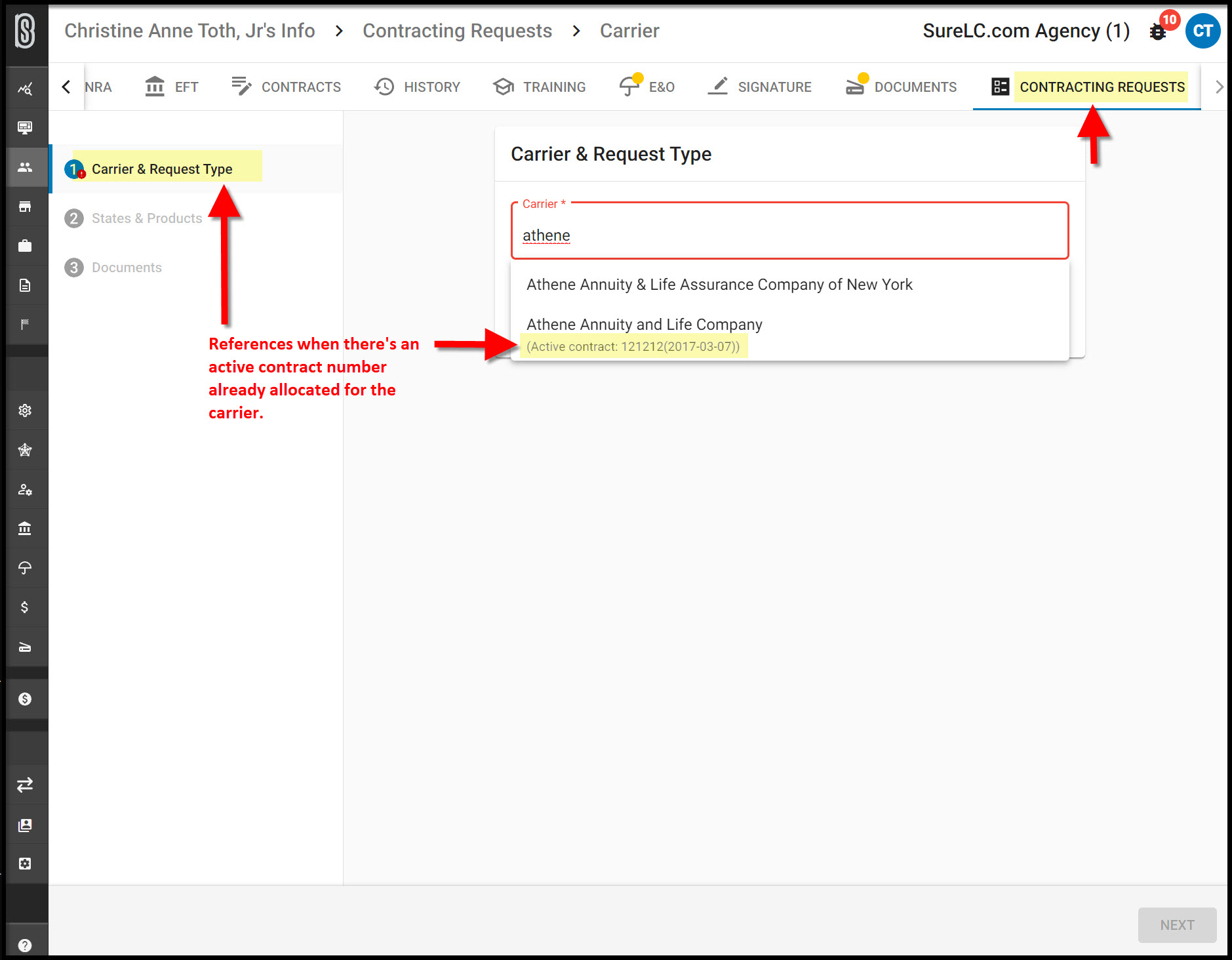Click the checkered flag sidebar icon
The image size is (1232, 960).
[x=25, y=324]
